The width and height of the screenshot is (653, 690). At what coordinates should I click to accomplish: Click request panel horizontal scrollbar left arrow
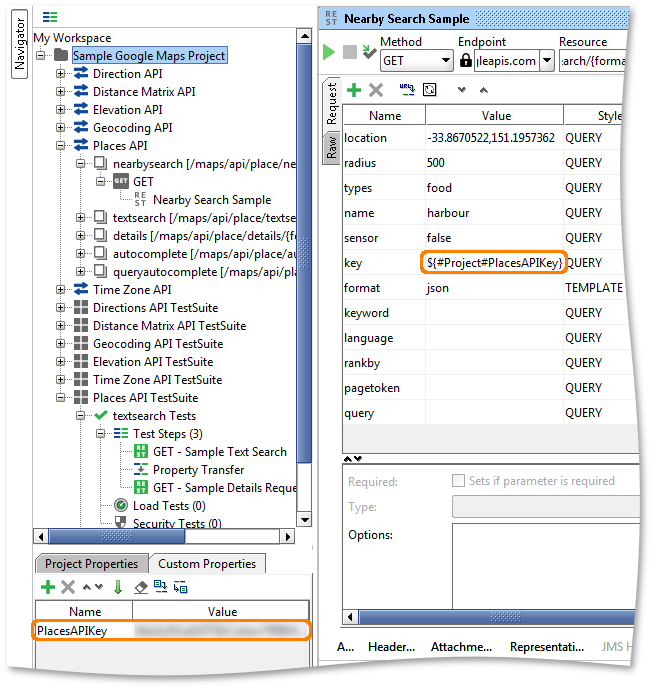(350, 617)
